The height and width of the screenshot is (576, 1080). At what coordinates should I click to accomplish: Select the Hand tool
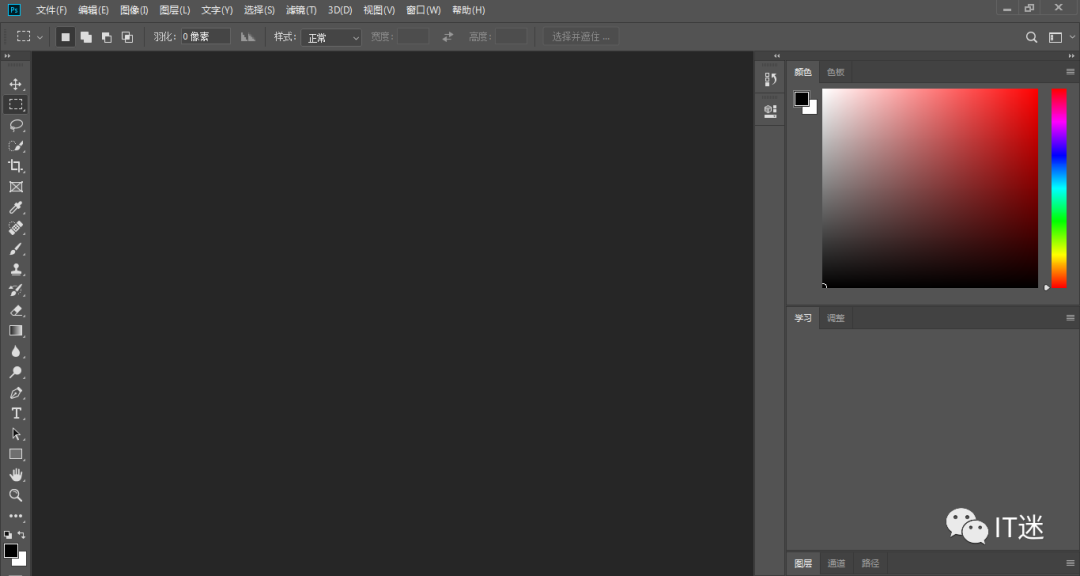pyautogui.click(x=15, y=475)
